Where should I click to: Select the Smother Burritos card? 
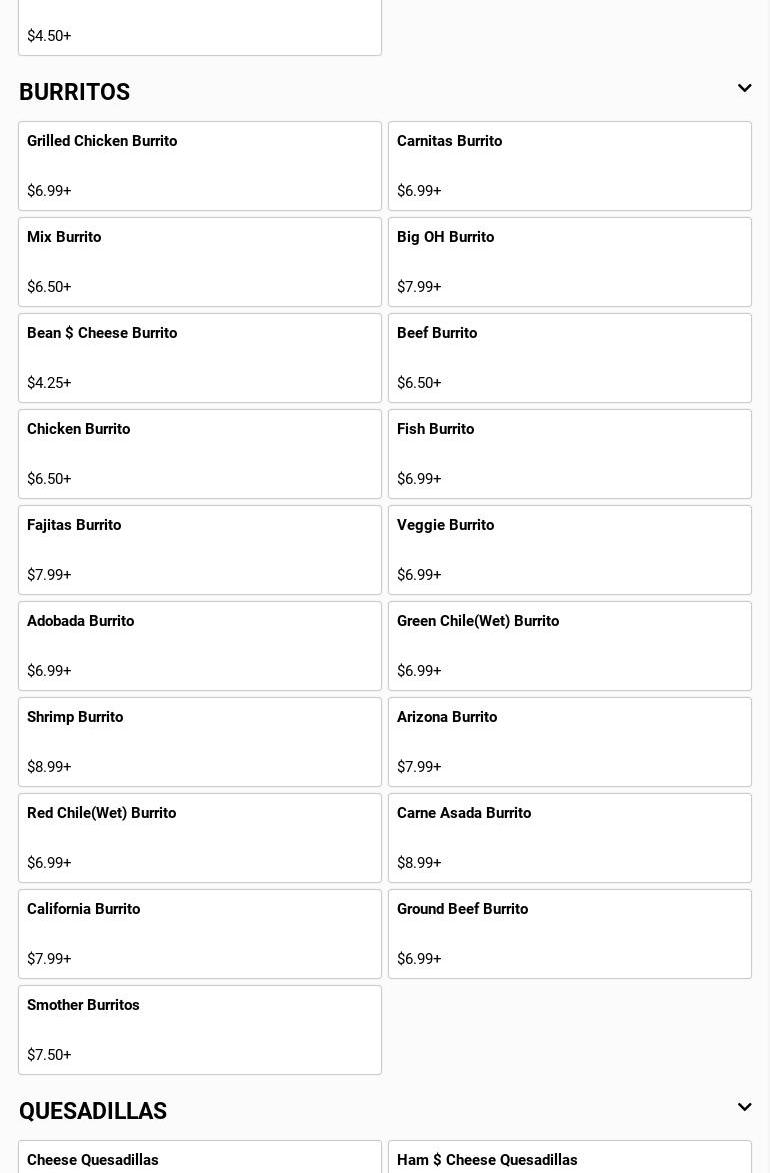click(x=200, y=1030)
